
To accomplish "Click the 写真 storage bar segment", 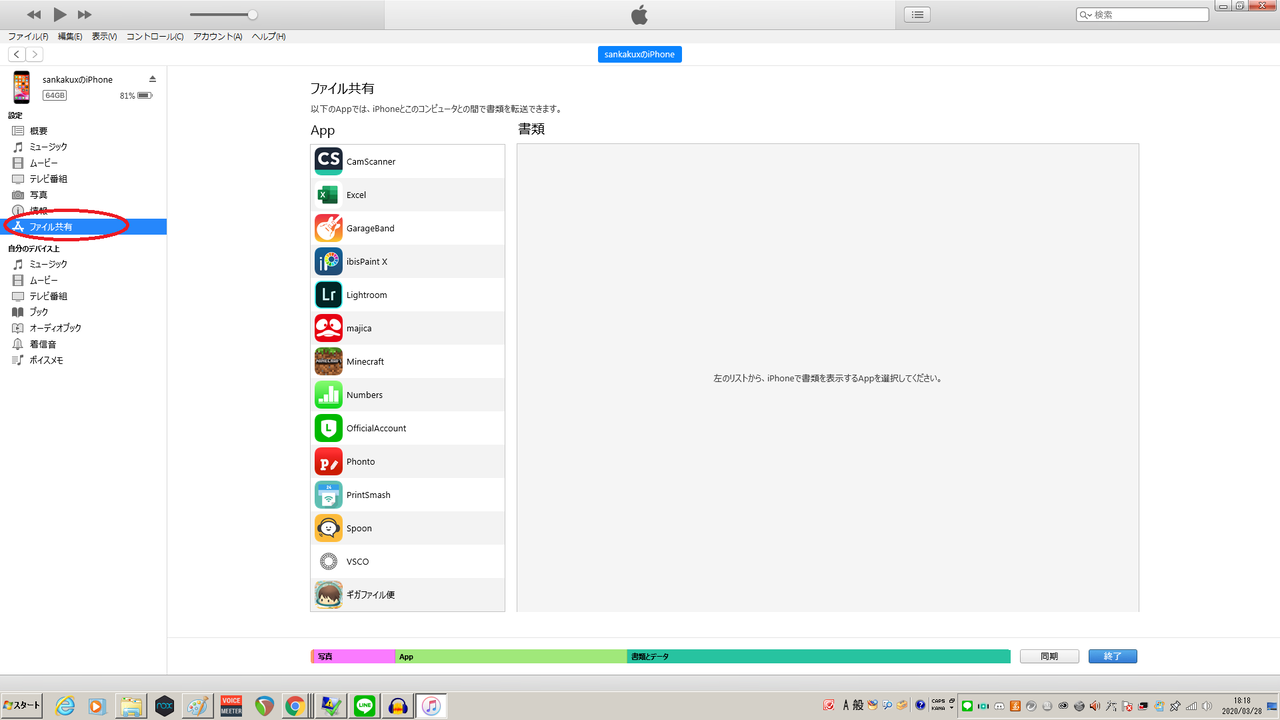I will click(353, 656).
